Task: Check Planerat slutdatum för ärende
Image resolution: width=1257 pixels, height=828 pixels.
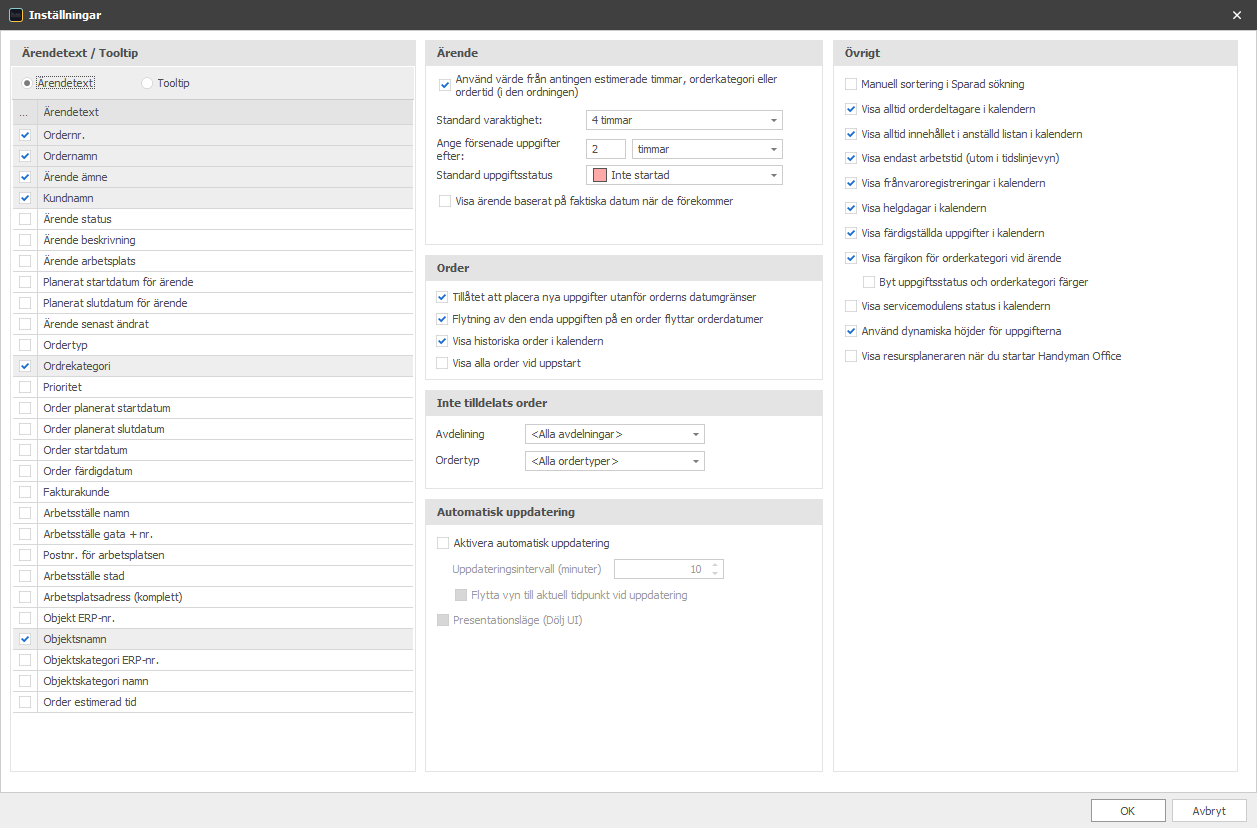Action: 25,303
